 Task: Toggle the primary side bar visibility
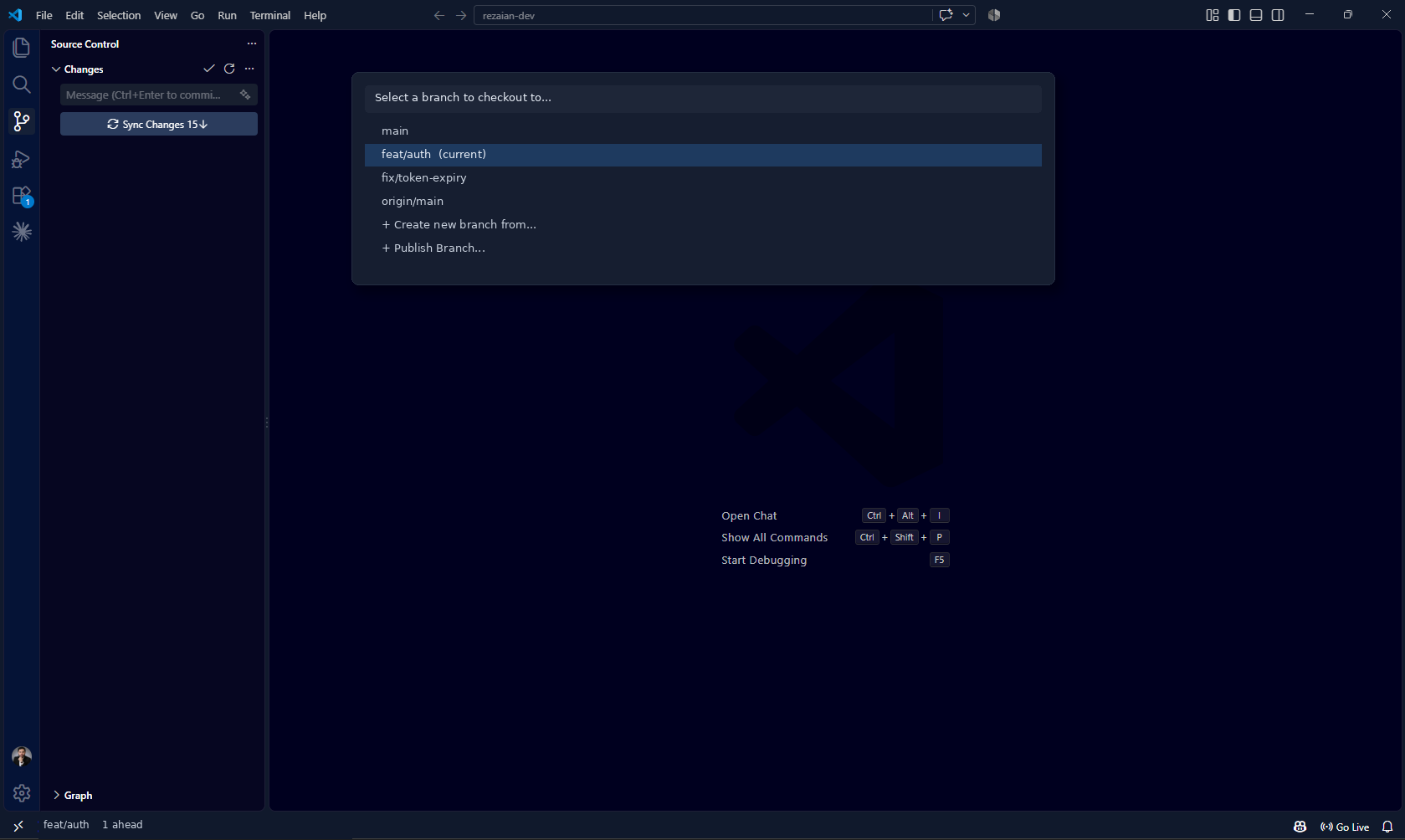(x=1234, y=15)
